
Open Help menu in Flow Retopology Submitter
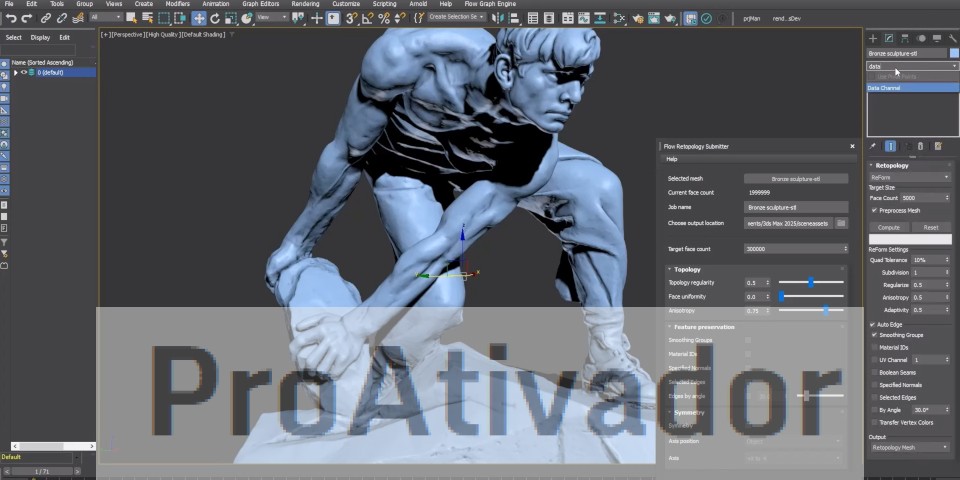coord(672,159)
